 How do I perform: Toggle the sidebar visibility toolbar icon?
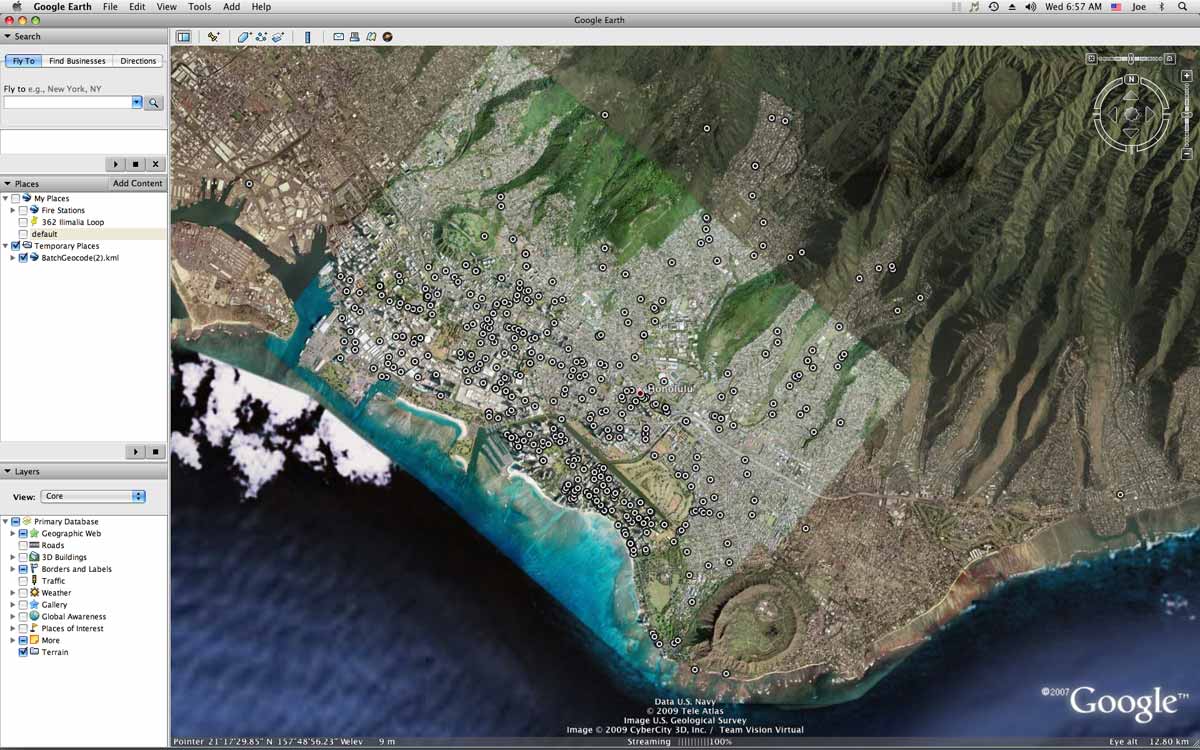(183, 37)
